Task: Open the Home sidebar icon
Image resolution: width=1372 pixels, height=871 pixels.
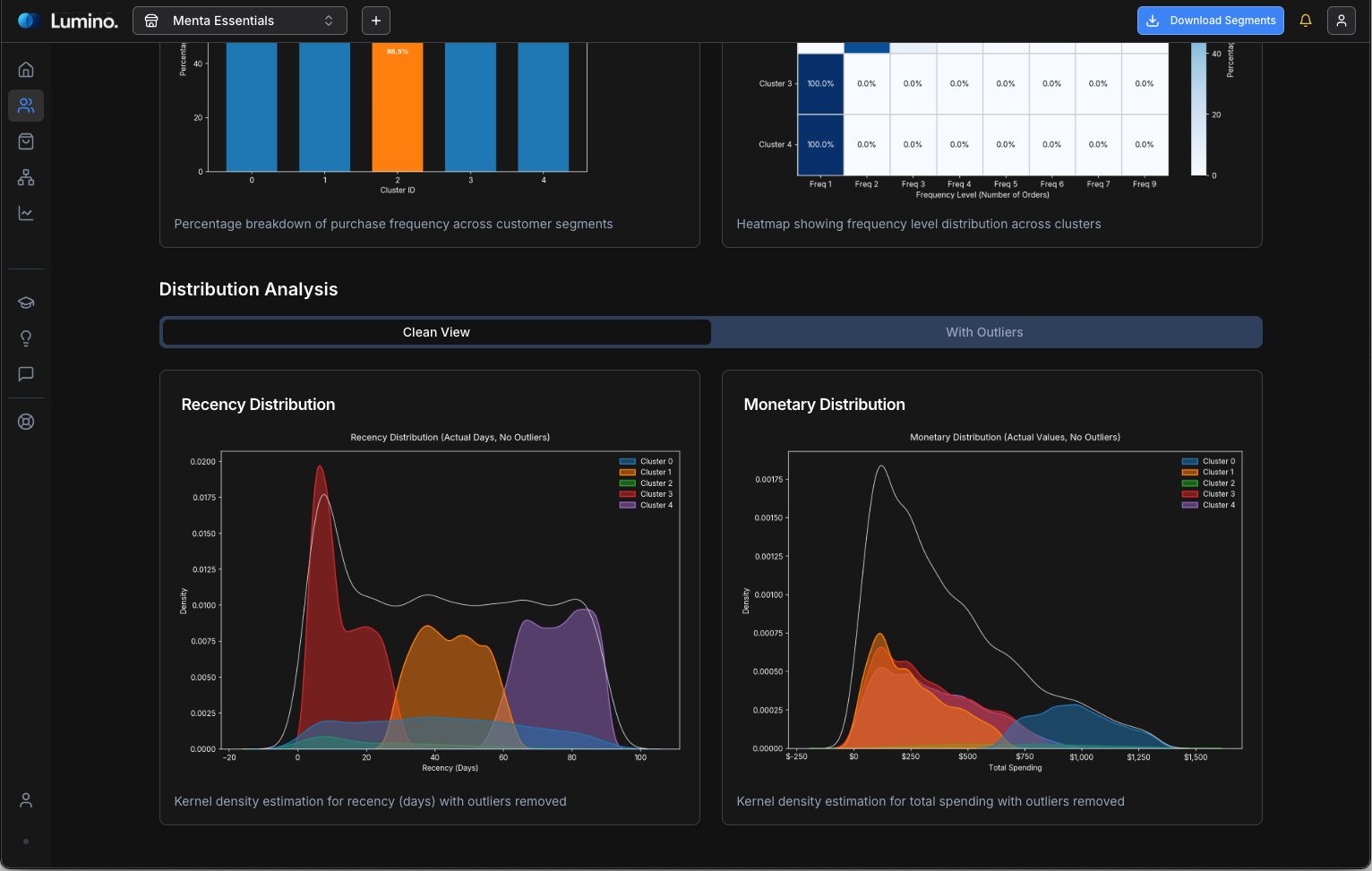Action: pyautogui.click(x=26, y=70)
